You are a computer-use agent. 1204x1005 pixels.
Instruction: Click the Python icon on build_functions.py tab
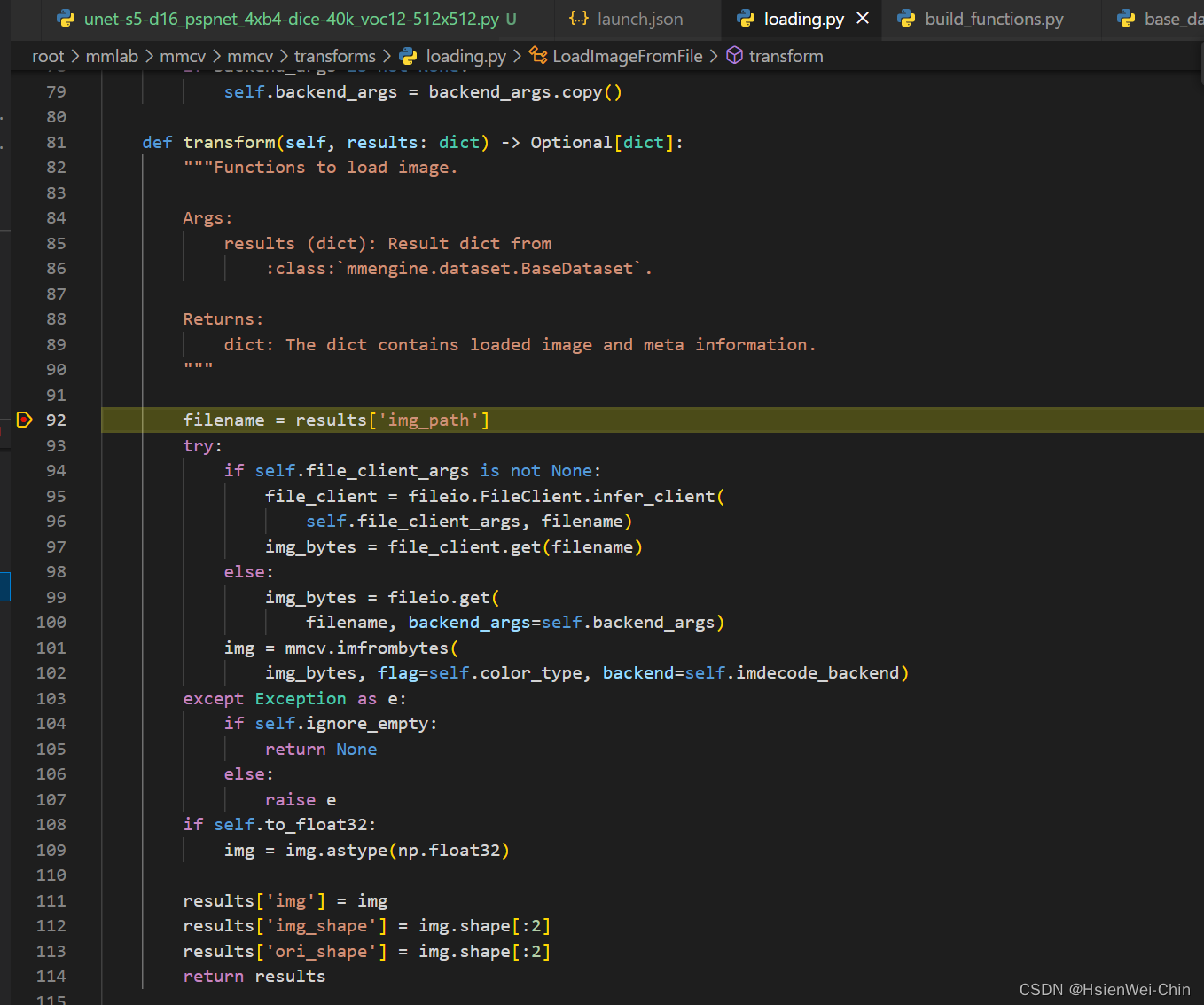click(906, 19)
